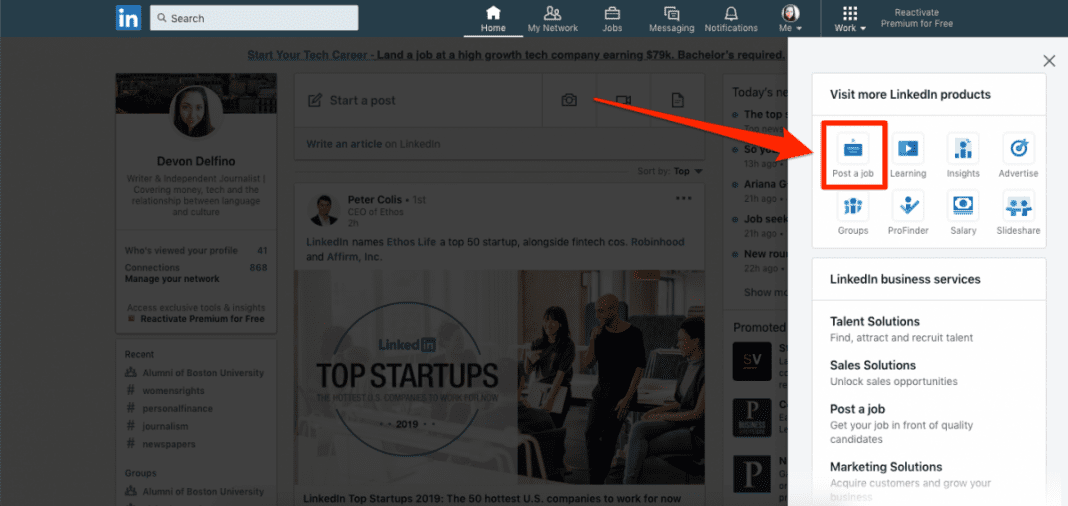Open the Me profile dropdown
The width and height of the screenshot is (1068, 506).
[790, 18]
